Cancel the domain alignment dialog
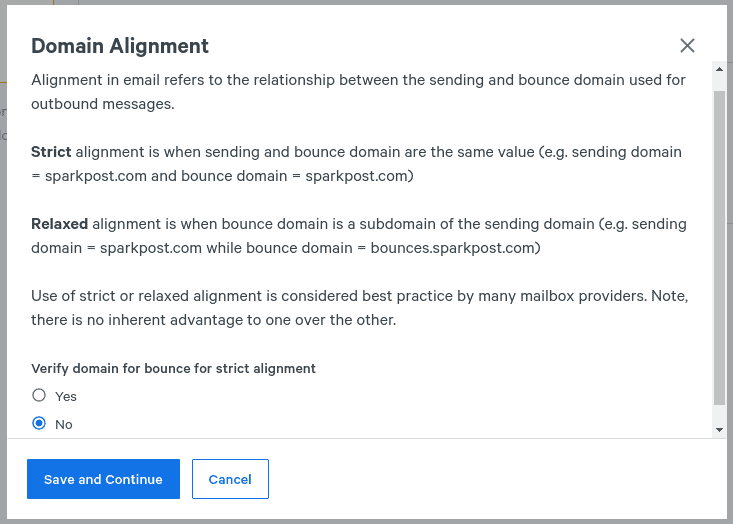733x524 pixels. 230,479
